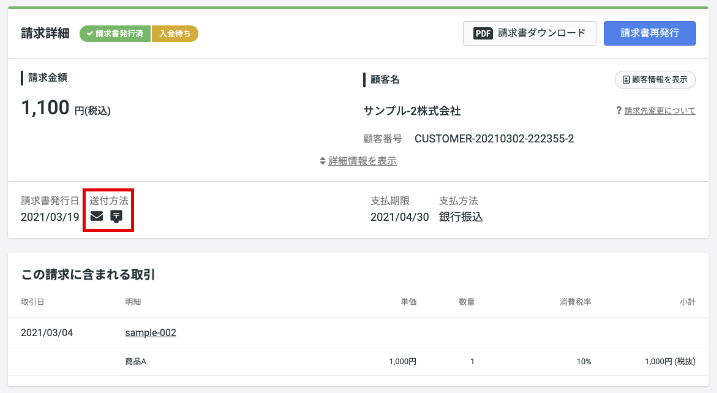Click the customer name サンプル-2株式会社

coord(412,111)
